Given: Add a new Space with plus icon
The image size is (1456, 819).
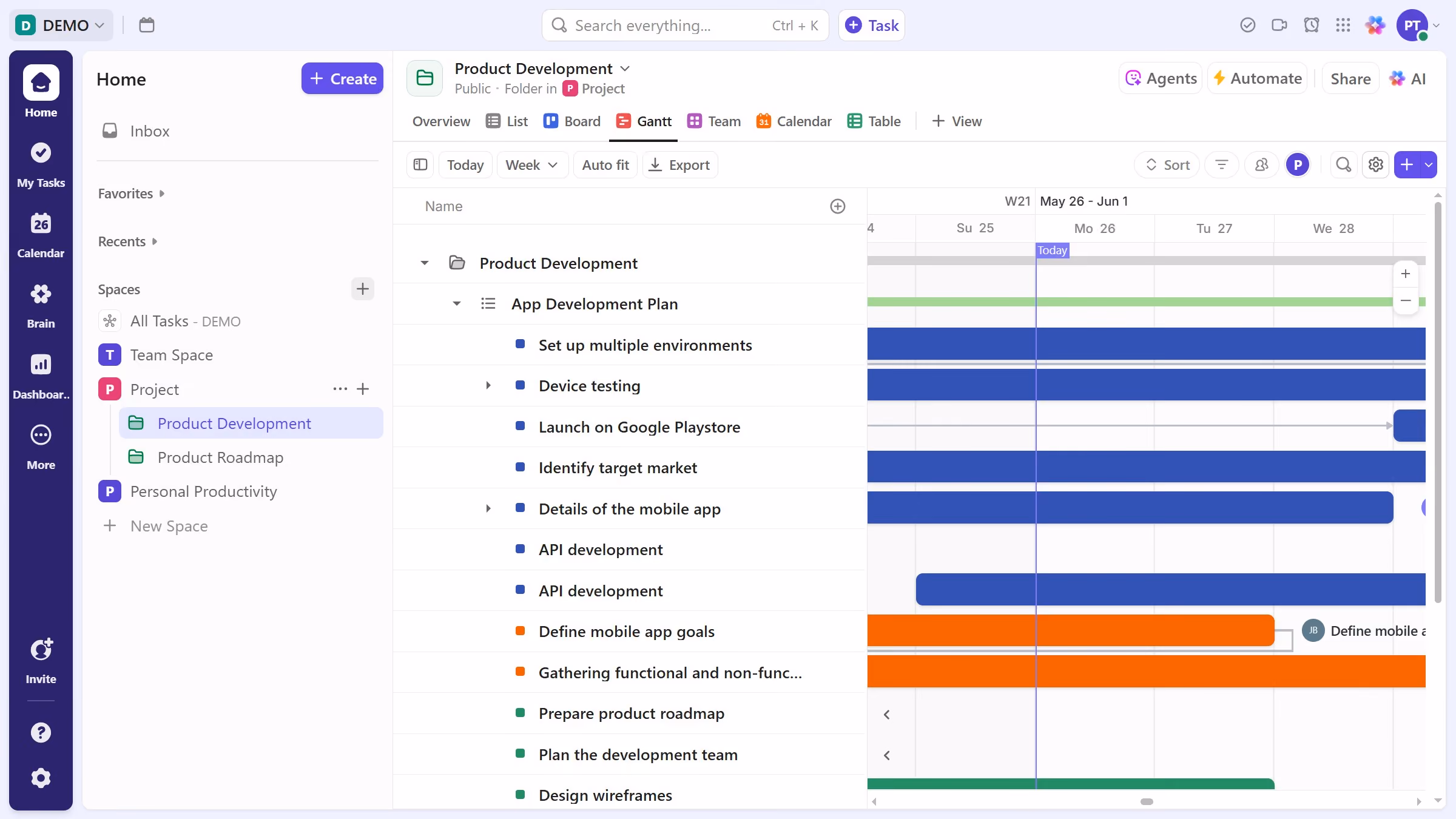Looking at the screenshot, I should coord(363,289).
